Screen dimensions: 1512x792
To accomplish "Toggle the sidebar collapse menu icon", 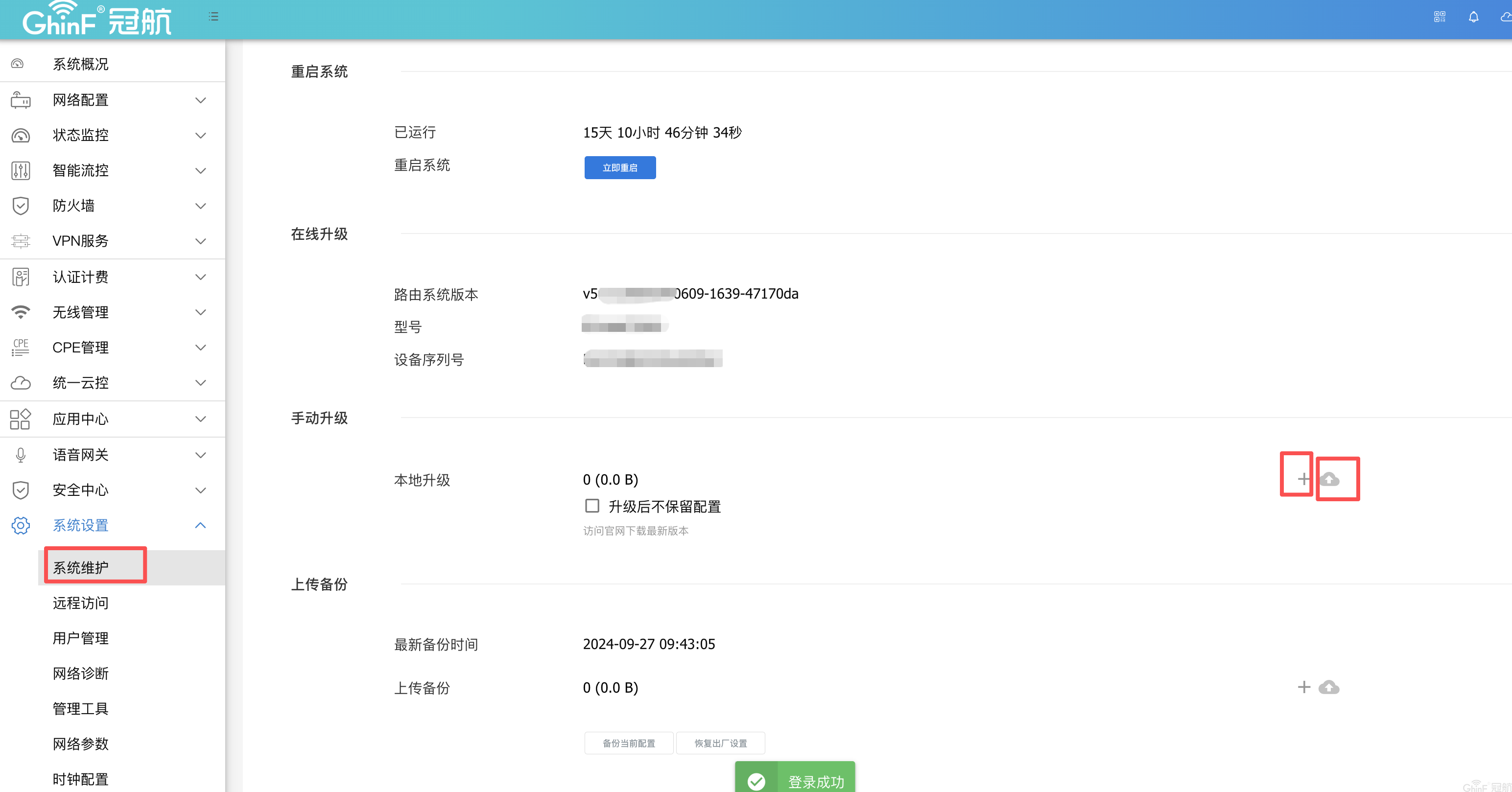I will [213, 17].
